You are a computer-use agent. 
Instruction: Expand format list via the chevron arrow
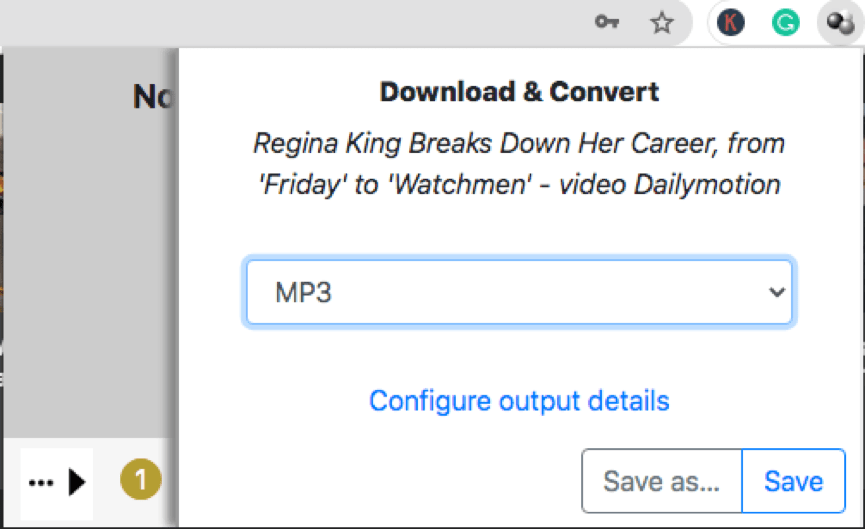pyautogui.click(x=774, y=292)
